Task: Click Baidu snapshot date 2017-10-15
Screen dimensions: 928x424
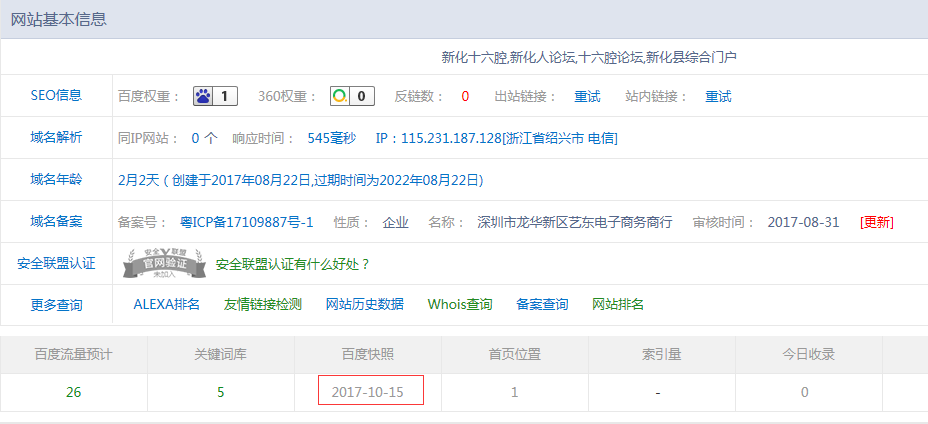Action: [367, 392]
